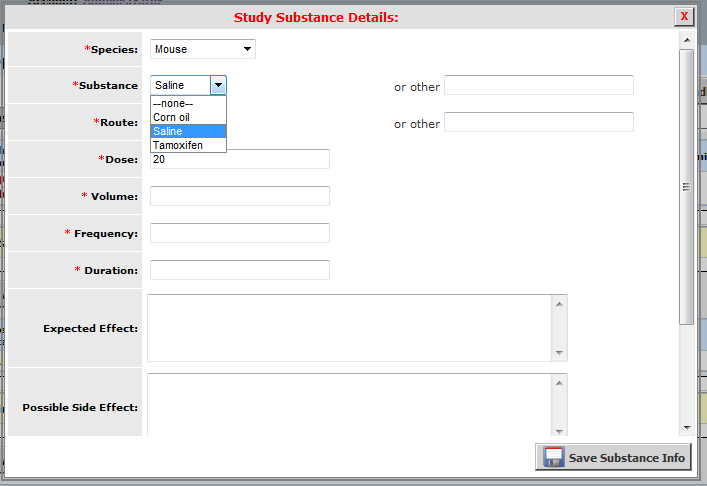Select Saline in the Substance list

pyautogui.click(x=188, y=131)
